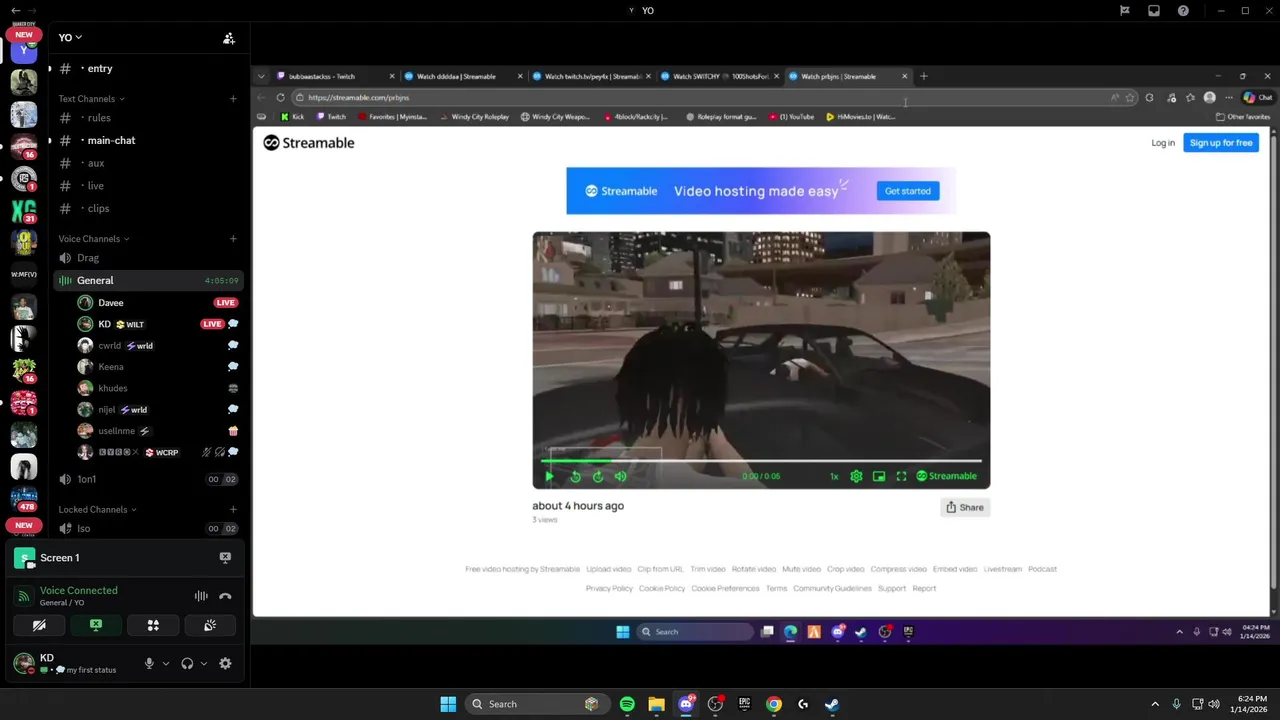
Task: Open the Kick bookmark
Action: click(292, 117)
